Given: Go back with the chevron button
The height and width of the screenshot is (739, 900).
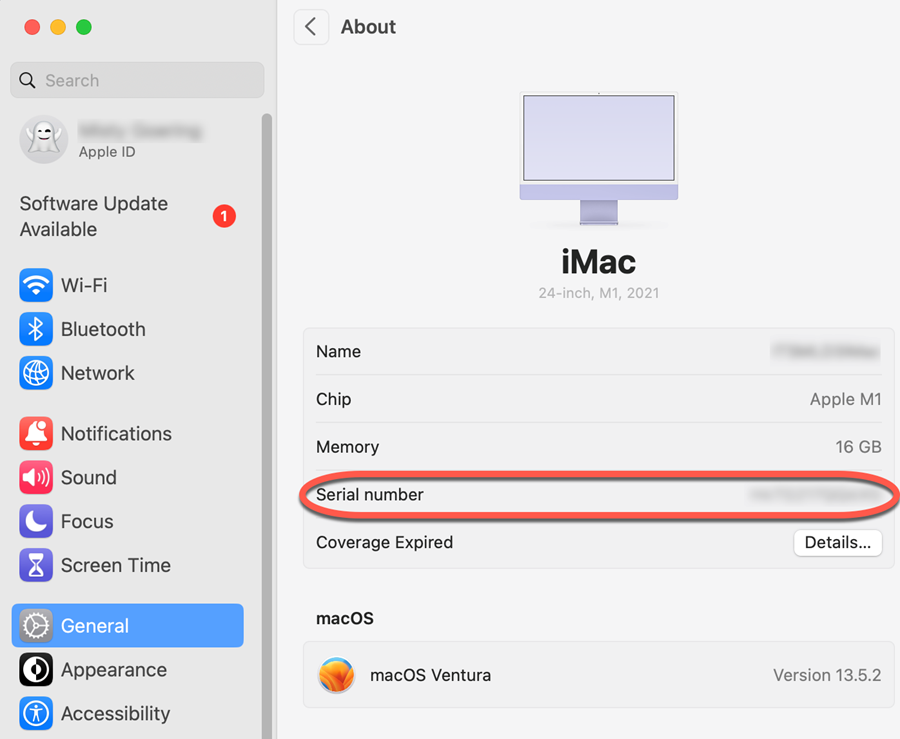Looking at the screenshot, I should (x=311, y=27).
